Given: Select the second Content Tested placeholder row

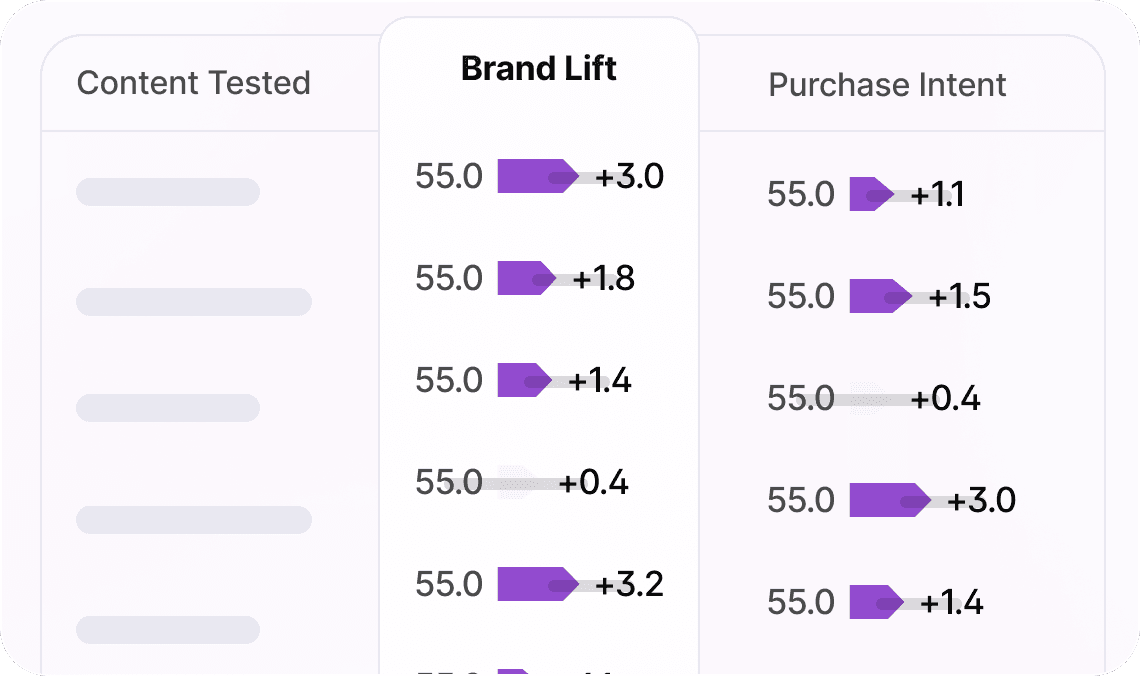Looking at the screenshot, I should click(x=194, y=302).
